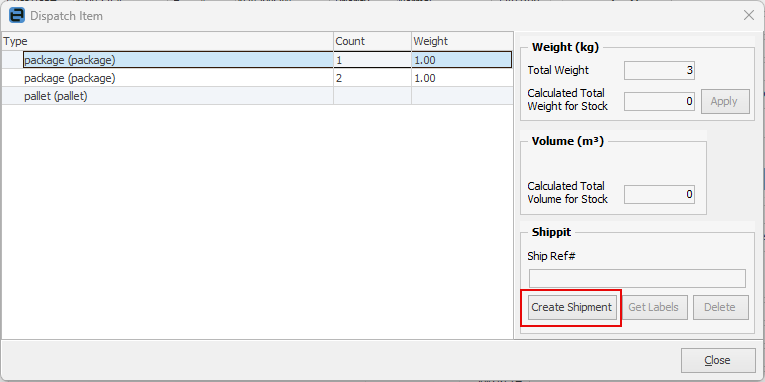Viewport: 765px width, 382px height.
Task: Click the Create Shipment button
Action: pyautogui.click(x=571, y=307)
